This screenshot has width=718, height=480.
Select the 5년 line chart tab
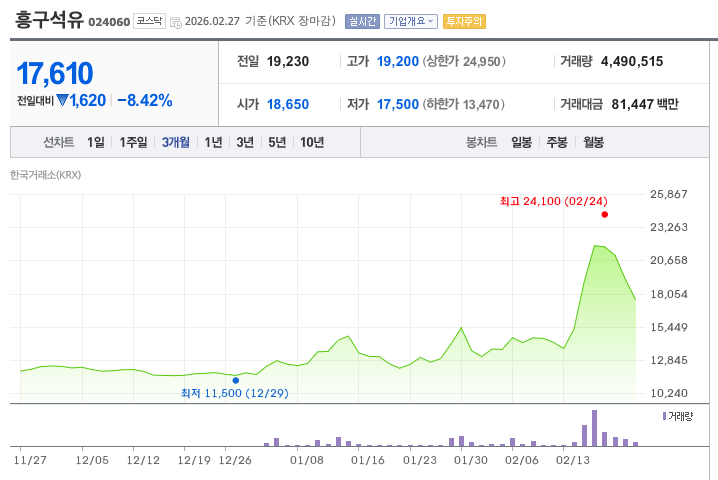point(277,142)
